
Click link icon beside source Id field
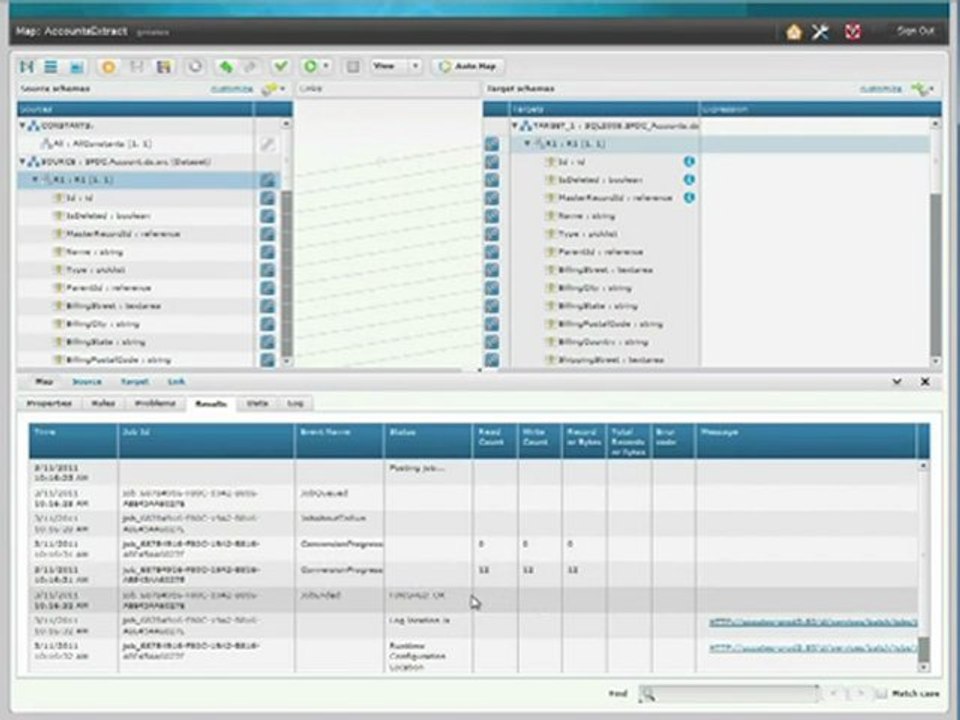tap(268, 198)
